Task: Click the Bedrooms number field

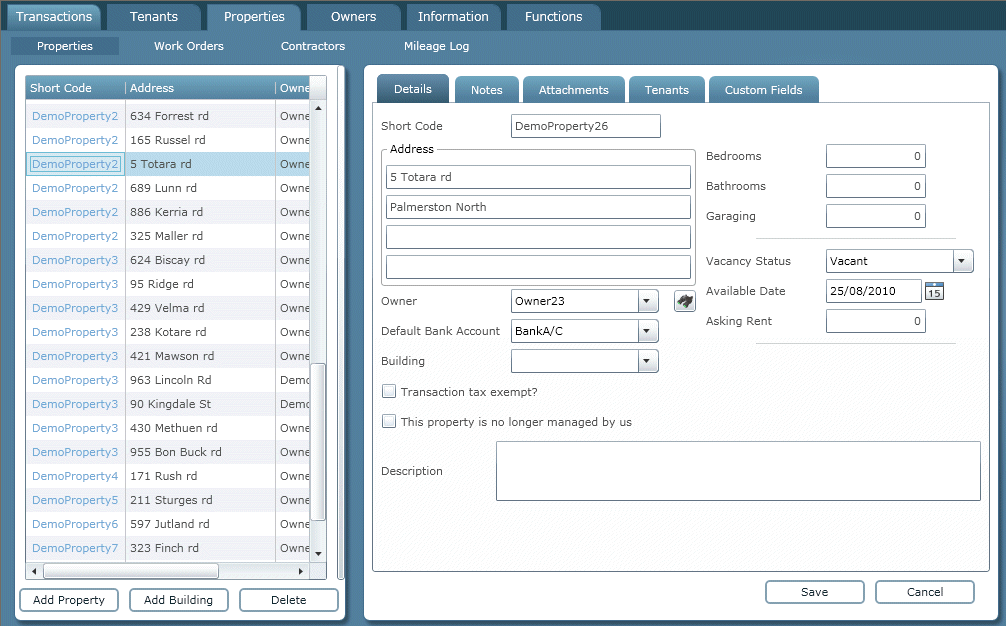Action: tap(876, 156)
